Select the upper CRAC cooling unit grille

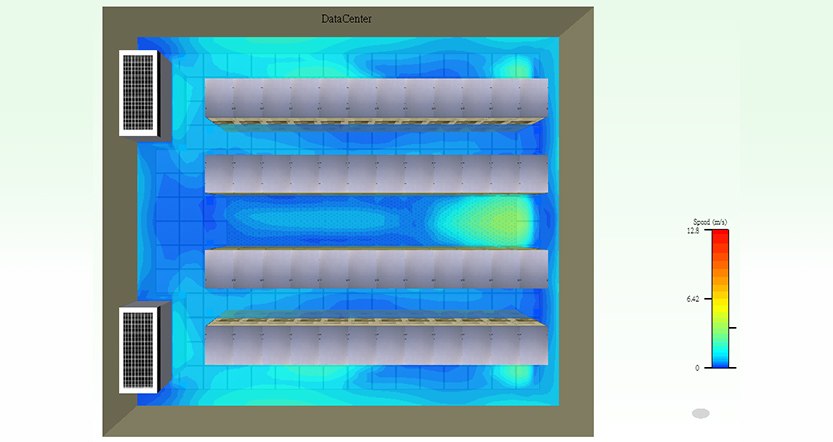[138, 93]
